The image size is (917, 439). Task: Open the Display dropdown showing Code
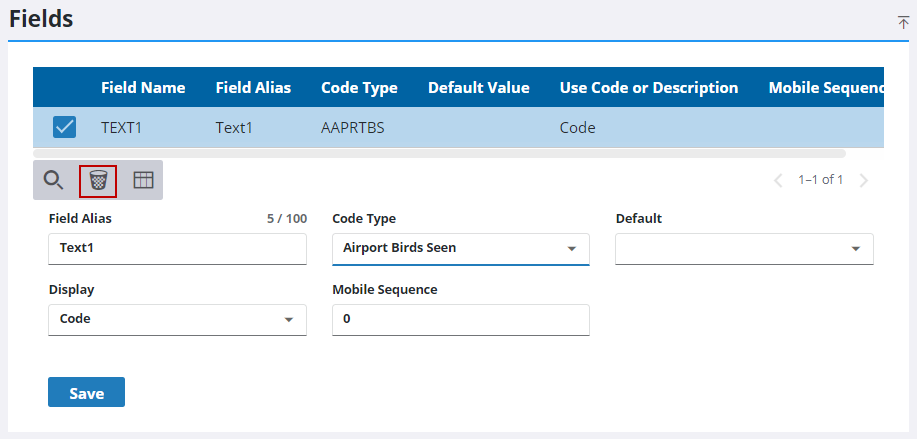click(x=177, y=320)
